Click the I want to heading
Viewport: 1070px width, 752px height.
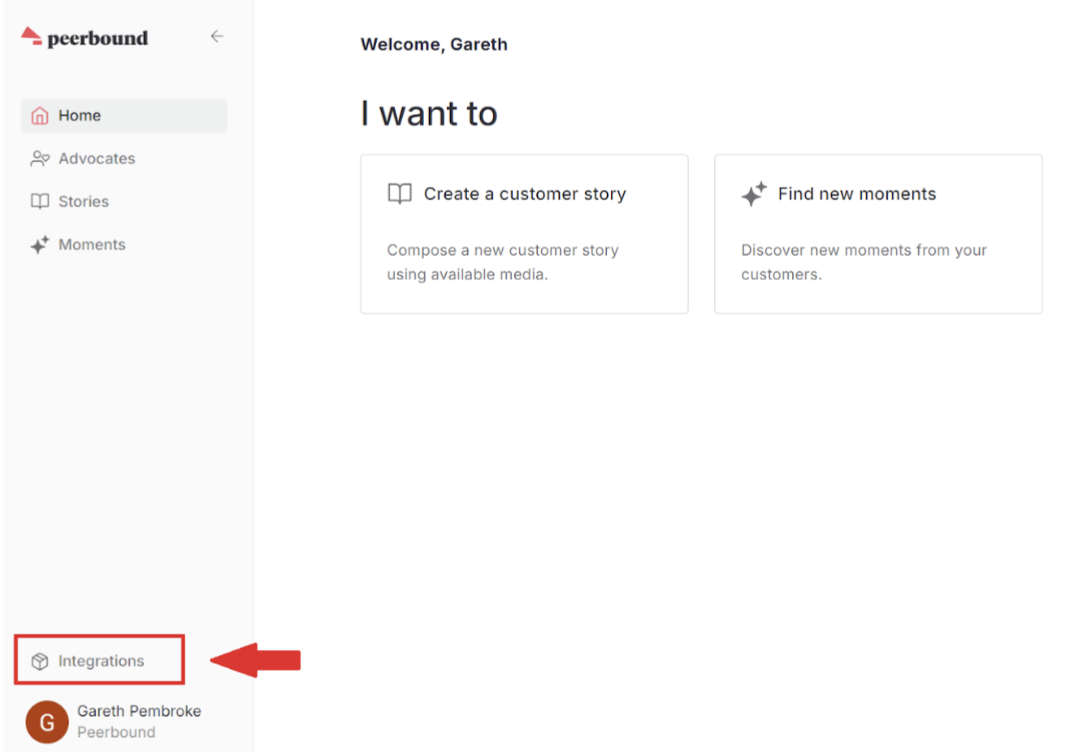pos(429,113)
